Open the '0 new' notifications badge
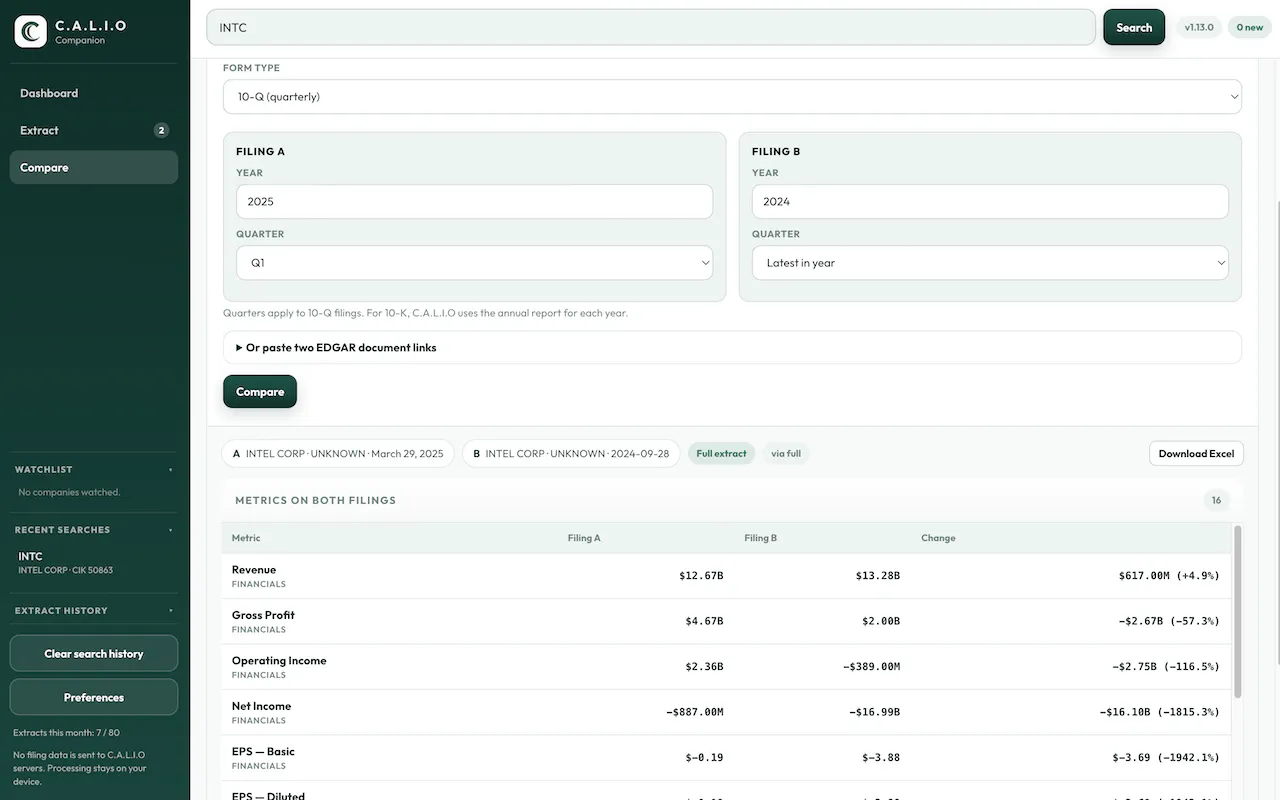Screen dimensions: 1280x800 tap(1250, 27)
